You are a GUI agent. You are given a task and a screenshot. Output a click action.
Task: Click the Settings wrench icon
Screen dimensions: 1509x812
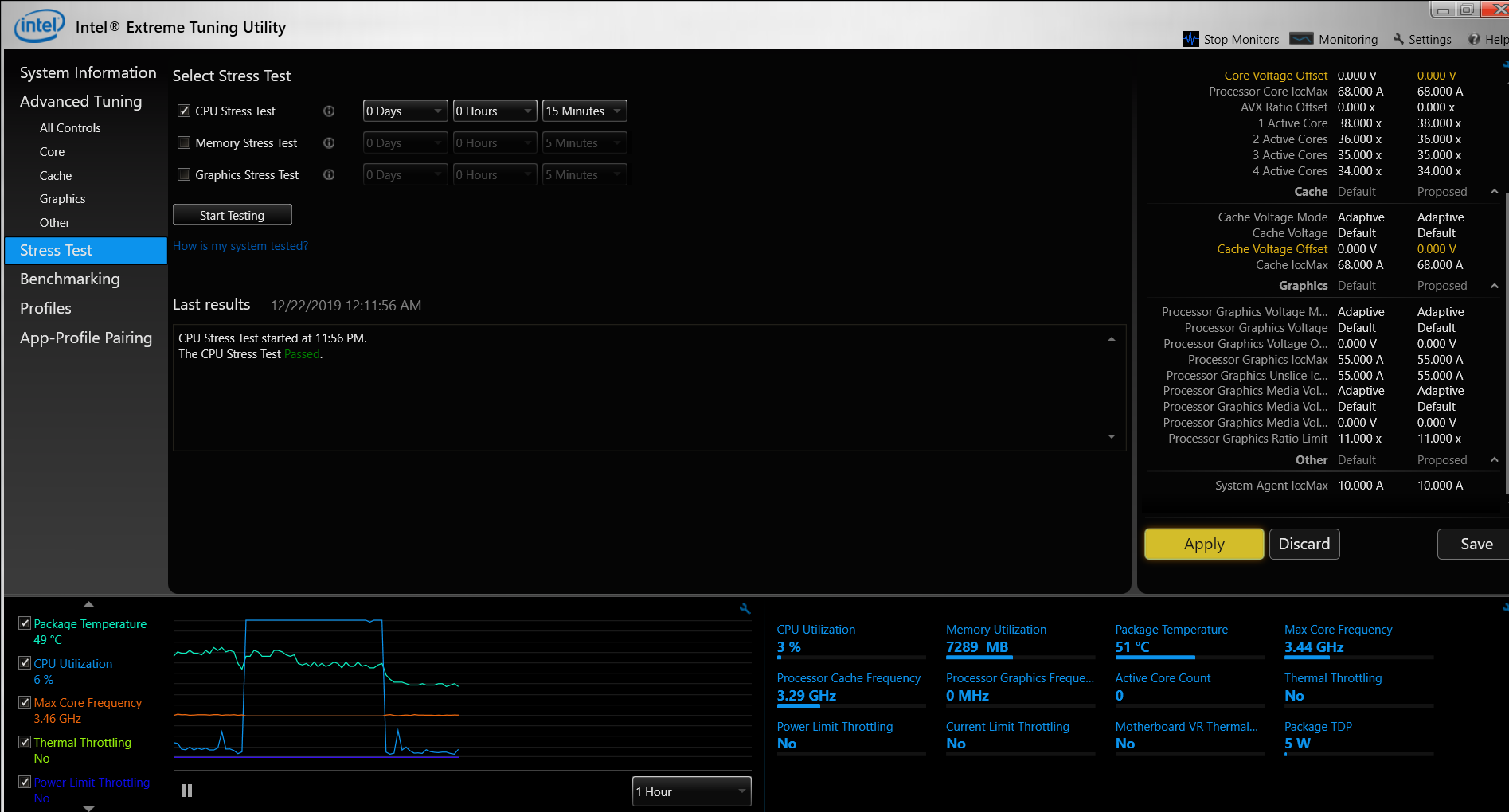click(1398, 39)
